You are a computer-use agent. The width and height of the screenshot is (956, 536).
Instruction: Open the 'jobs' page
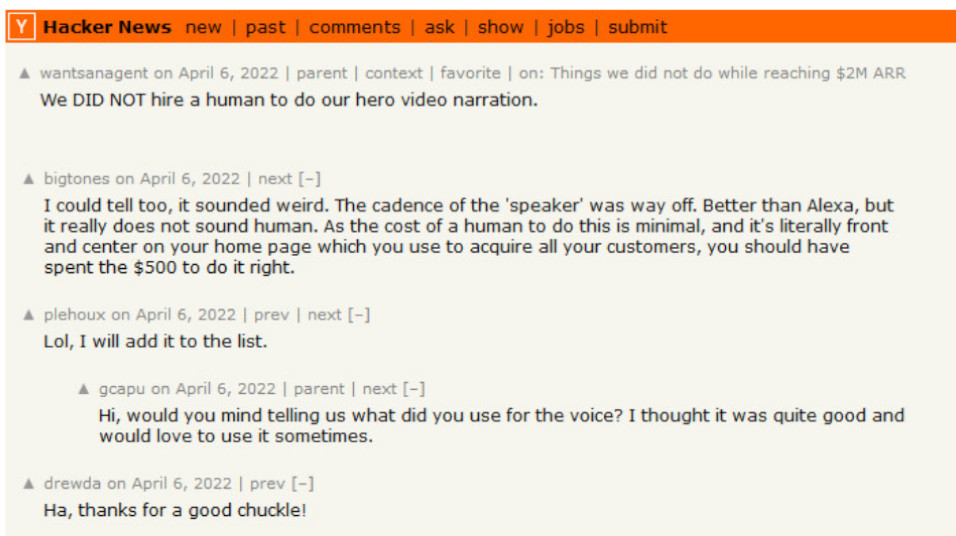tap(565, 27)
